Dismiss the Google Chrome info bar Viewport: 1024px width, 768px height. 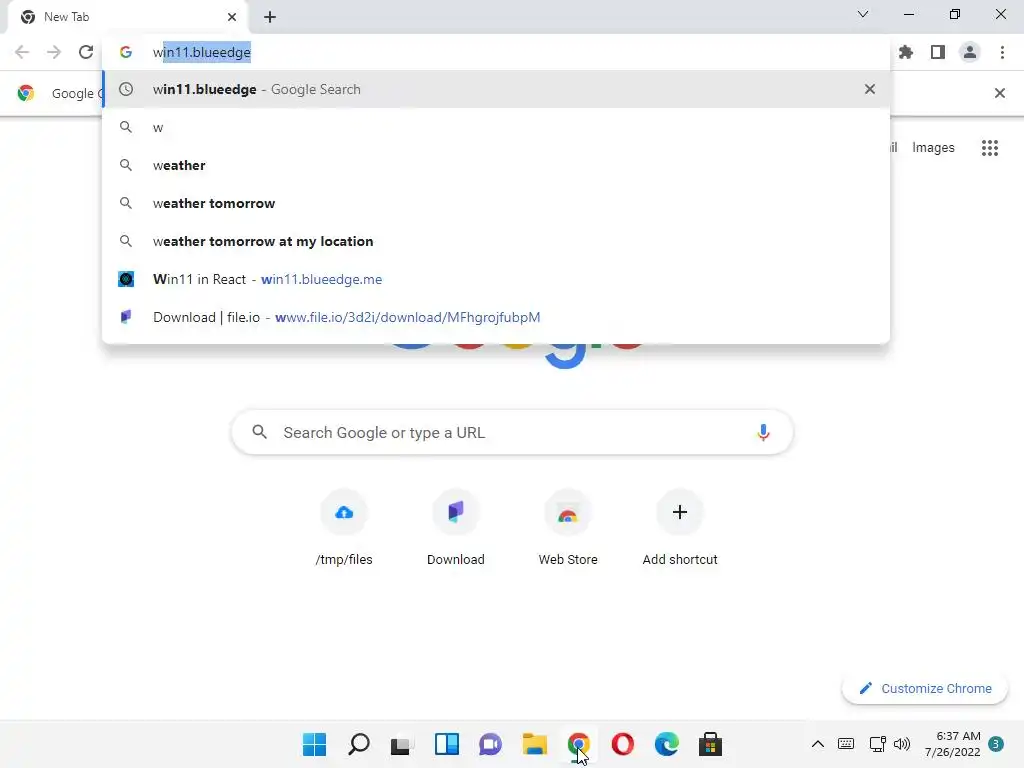[999, 93]
